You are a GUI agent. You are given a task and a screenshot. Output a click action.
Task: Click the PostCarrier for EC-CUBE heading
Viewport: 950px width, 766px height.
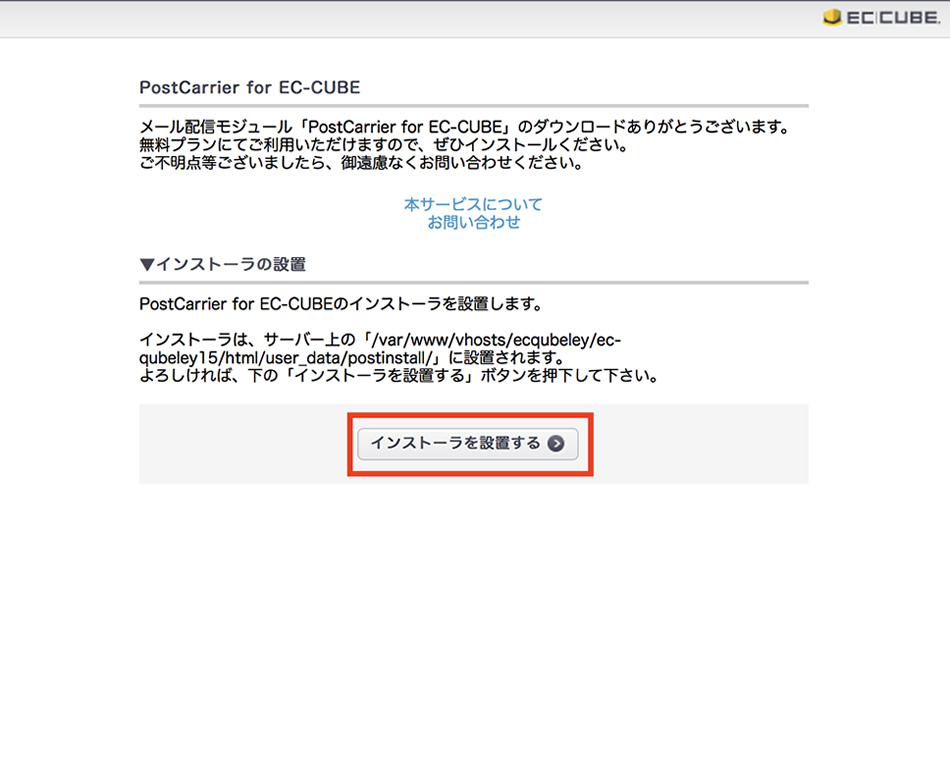tap(250, 87)
